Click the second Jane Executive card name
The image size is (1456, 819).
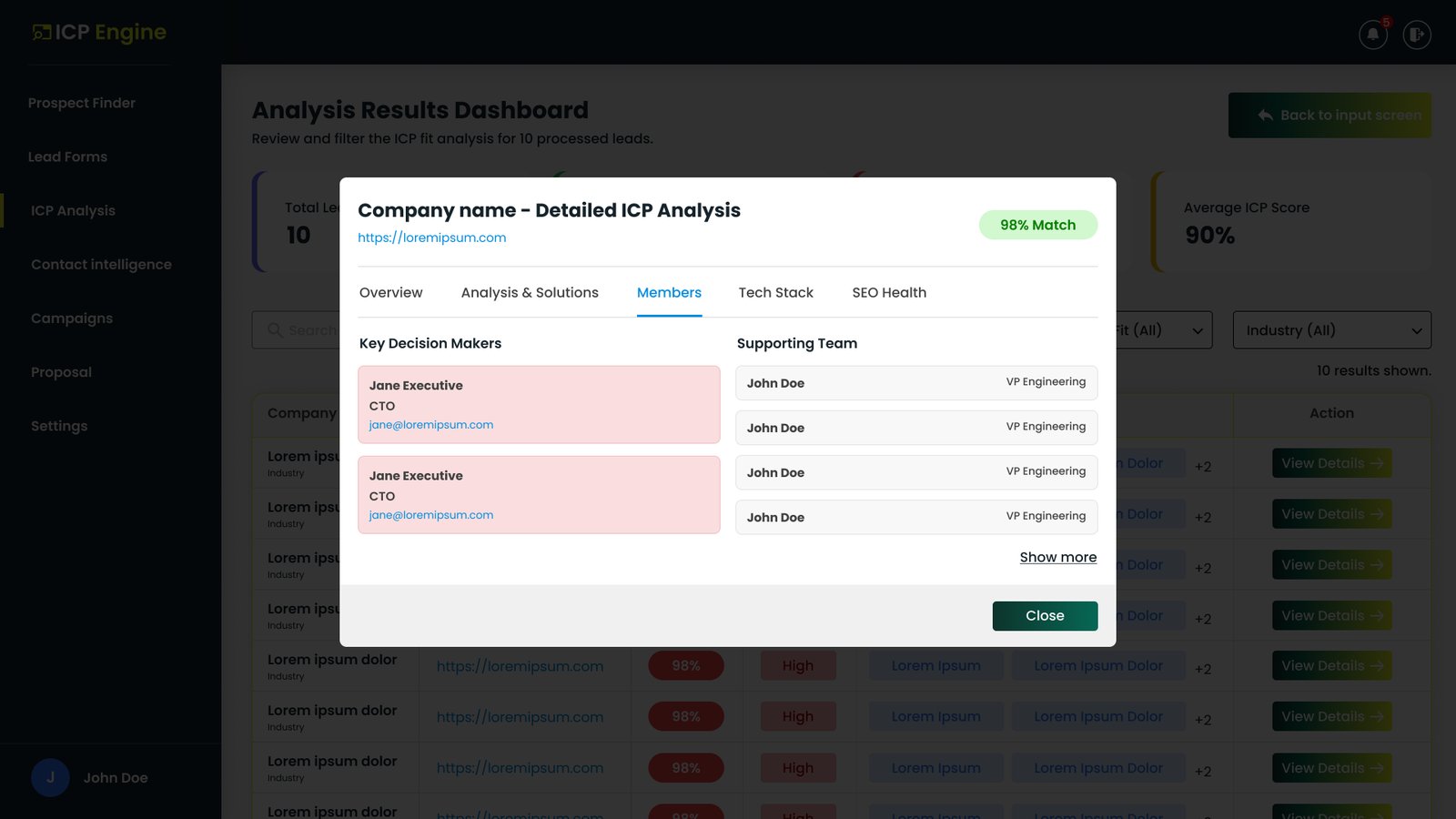coord(416,476)
